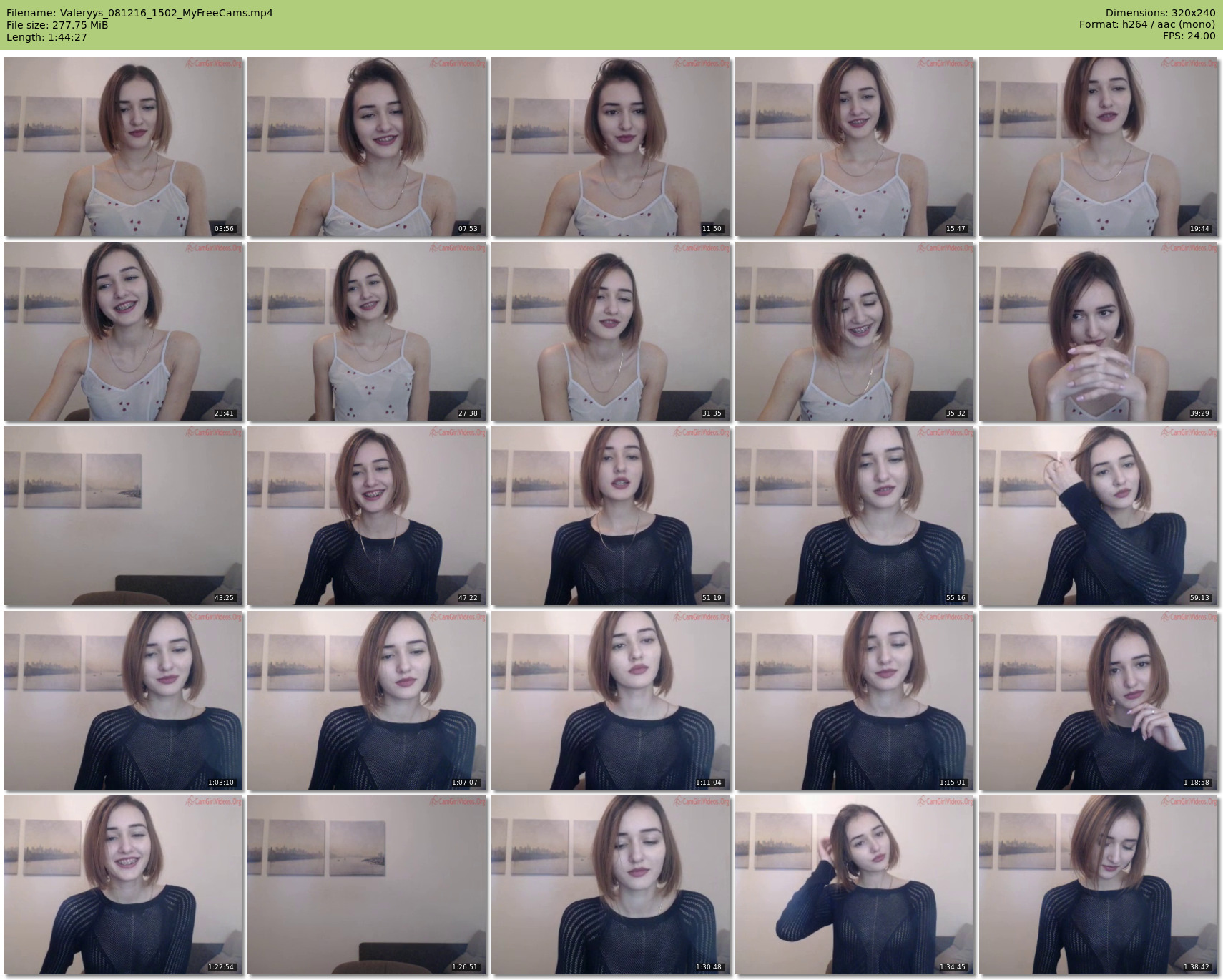1223x980 pixels.
Task: Select the empty-room frame at 43:25
Action: [123, 516]
